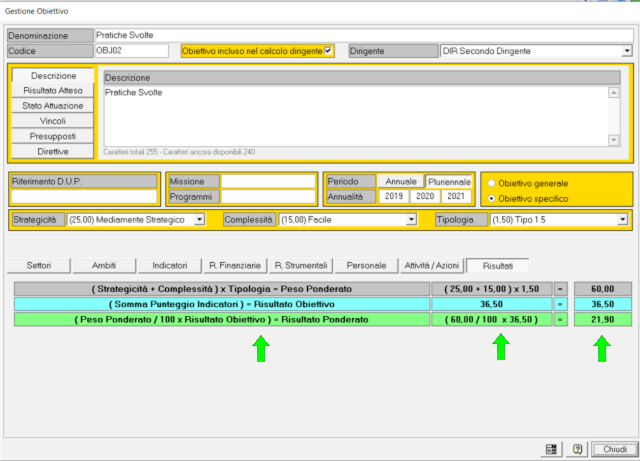
Task: Expand the Dirigente dropdown
Action: tap(627, 50)
